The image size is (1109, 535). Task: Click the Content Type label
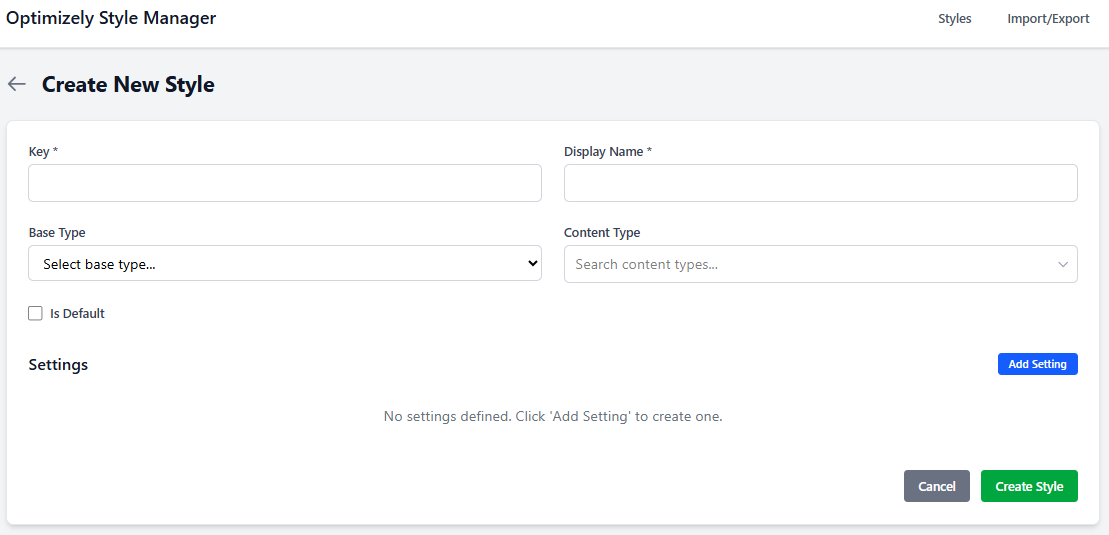(602, 232)
